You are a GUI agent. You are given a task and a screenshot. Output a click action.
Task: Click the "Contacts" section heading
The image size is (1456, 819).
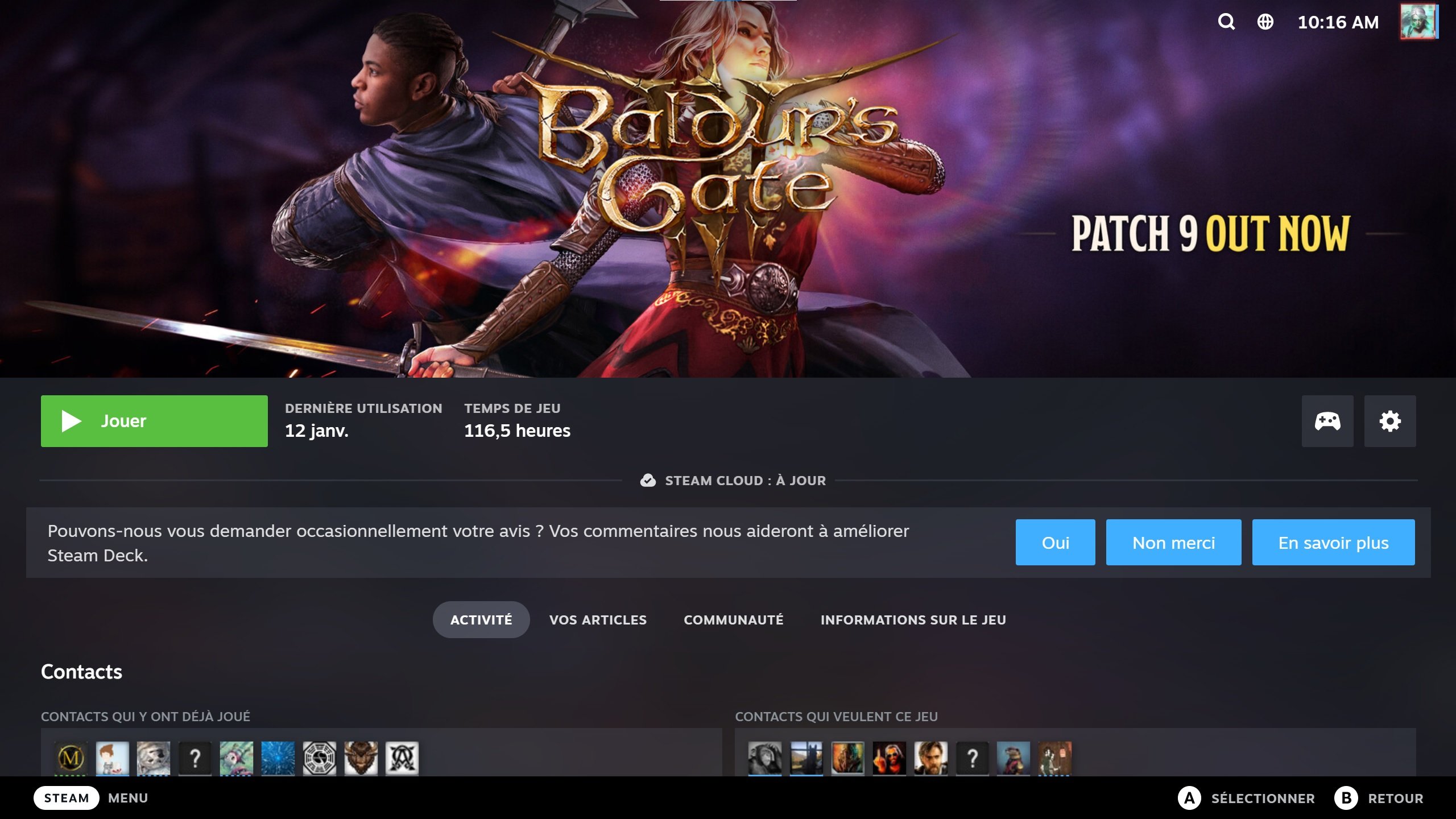click(x=81, y=672)
